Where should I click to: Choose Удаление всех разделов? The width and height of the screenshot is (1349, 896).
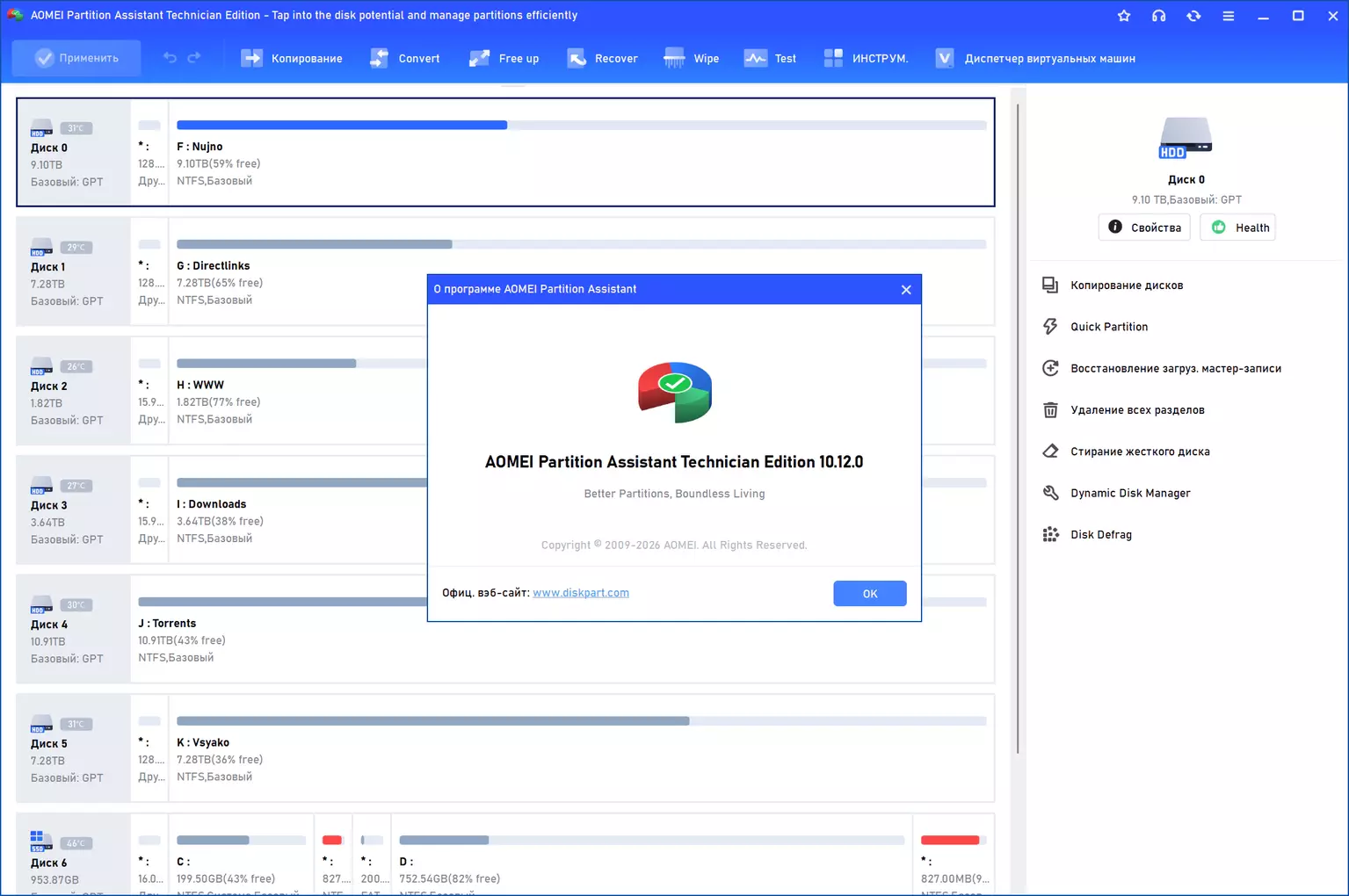(1123, 410)
